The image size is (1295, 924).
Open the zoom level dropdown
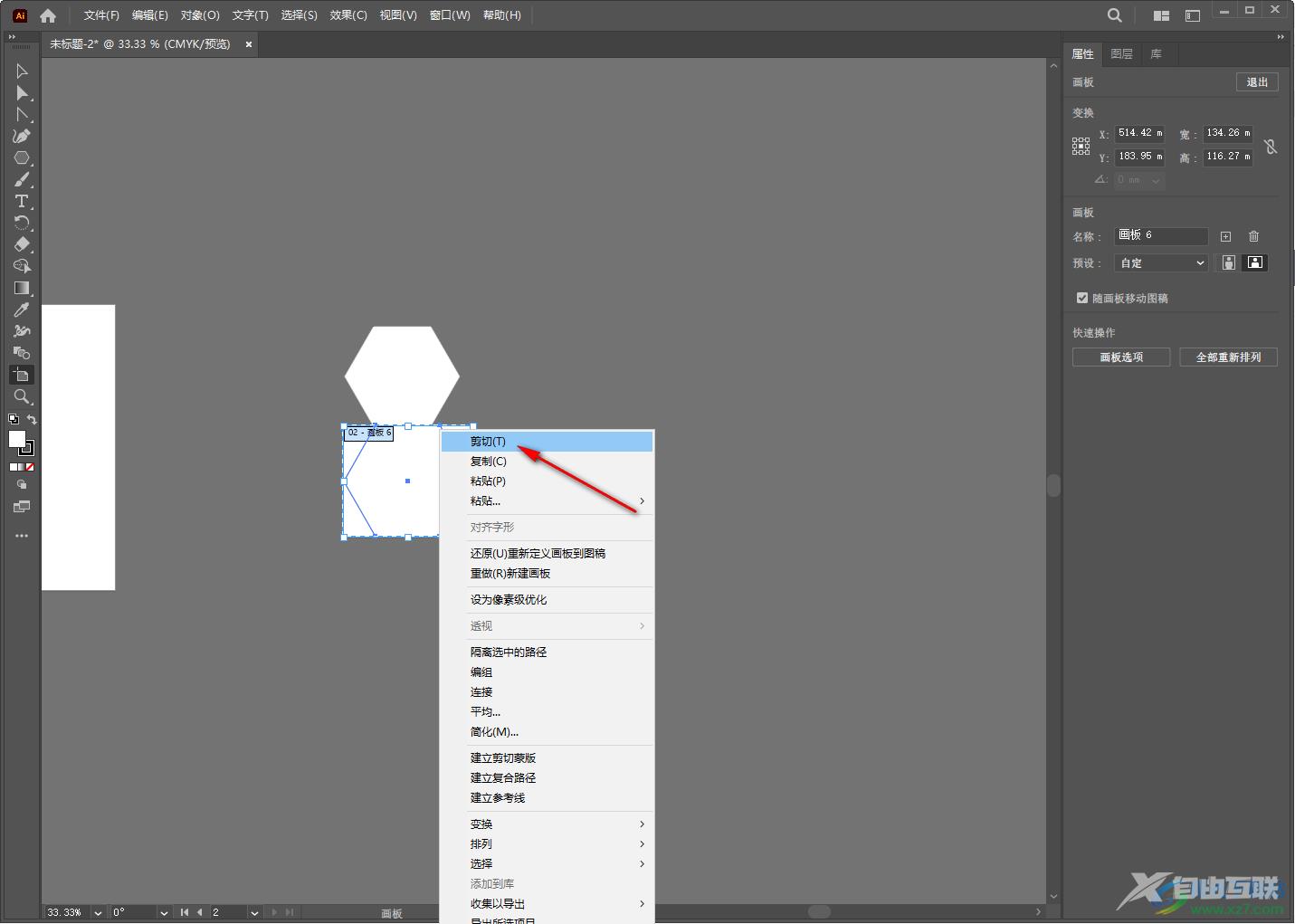pyautogui.click(x=98, y=912)
